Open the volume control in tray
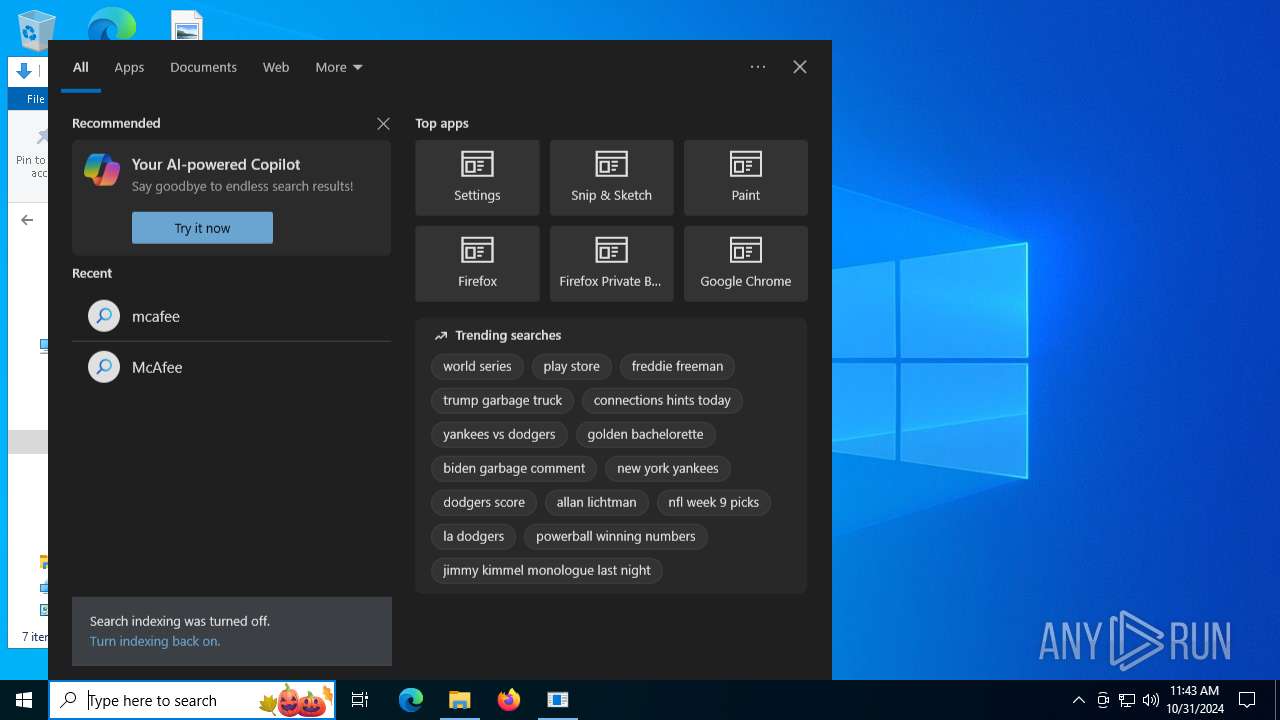Screen dimensions: 1280x720 click(x=1151, y=700)
